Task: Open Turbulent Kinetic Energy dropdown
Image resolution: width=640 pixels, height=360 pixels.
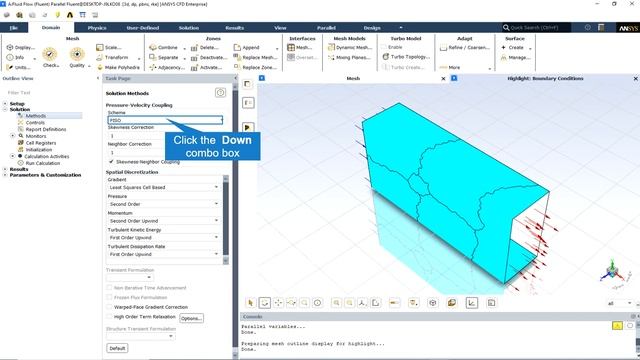Action: click(164, 238)
